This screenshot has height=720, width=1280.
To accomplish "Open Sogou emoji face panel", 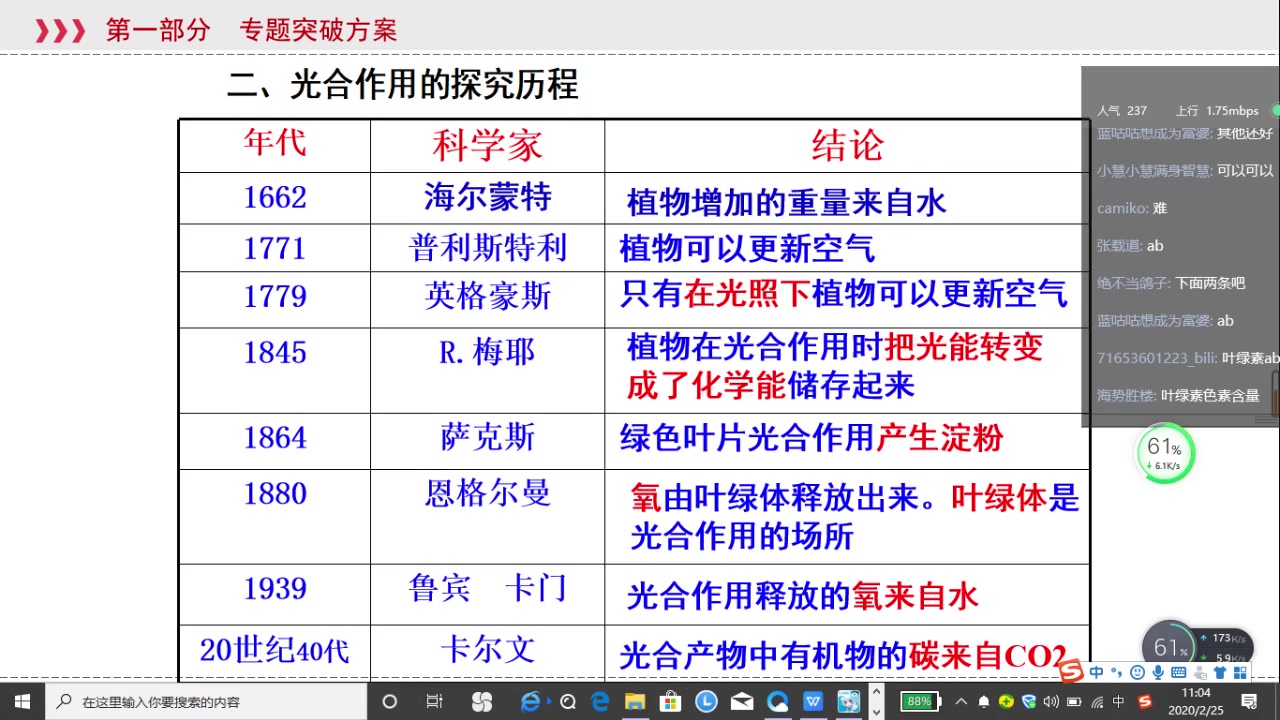I will pyautogui.click(x=1137, y=672).
